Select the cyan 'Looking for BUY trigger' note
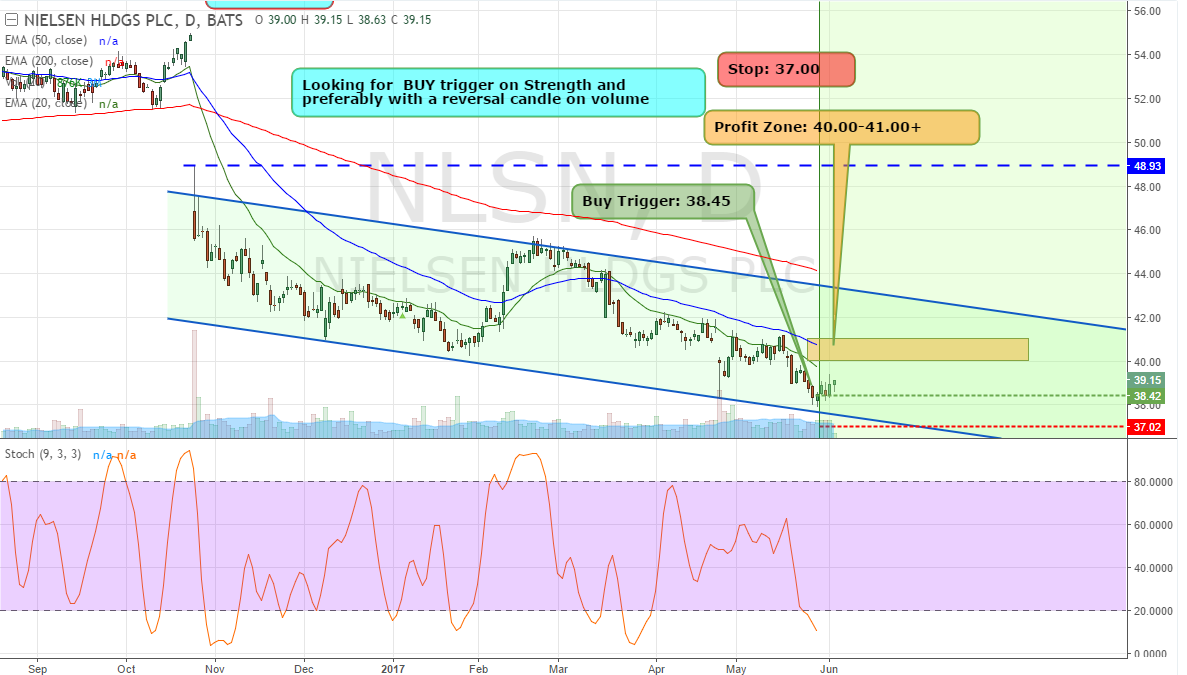The height and width of the screenshot is (675, 1187). 498,92
